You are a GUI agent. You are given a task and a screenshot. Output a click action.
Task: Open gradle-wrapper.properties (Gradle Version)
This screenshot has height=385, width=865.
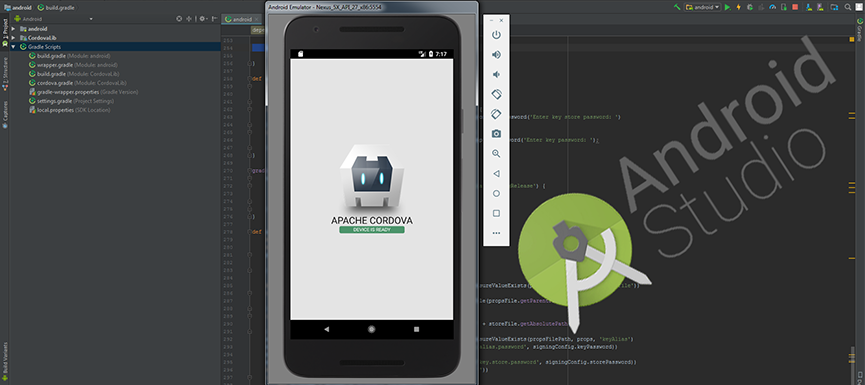point(83,92)
